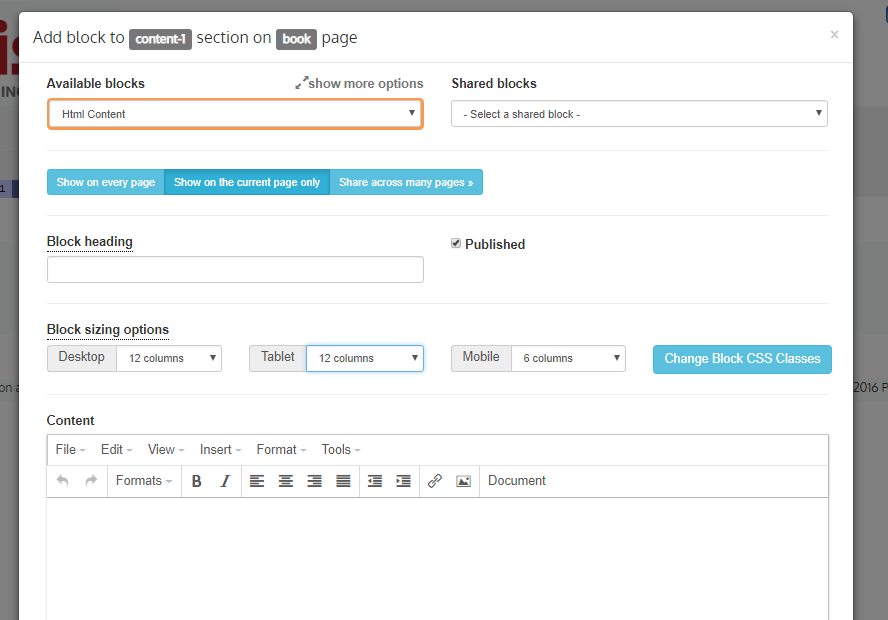Insert a link using the chain icon
This screenshot has height=620, width=888.
click(435, 481)
